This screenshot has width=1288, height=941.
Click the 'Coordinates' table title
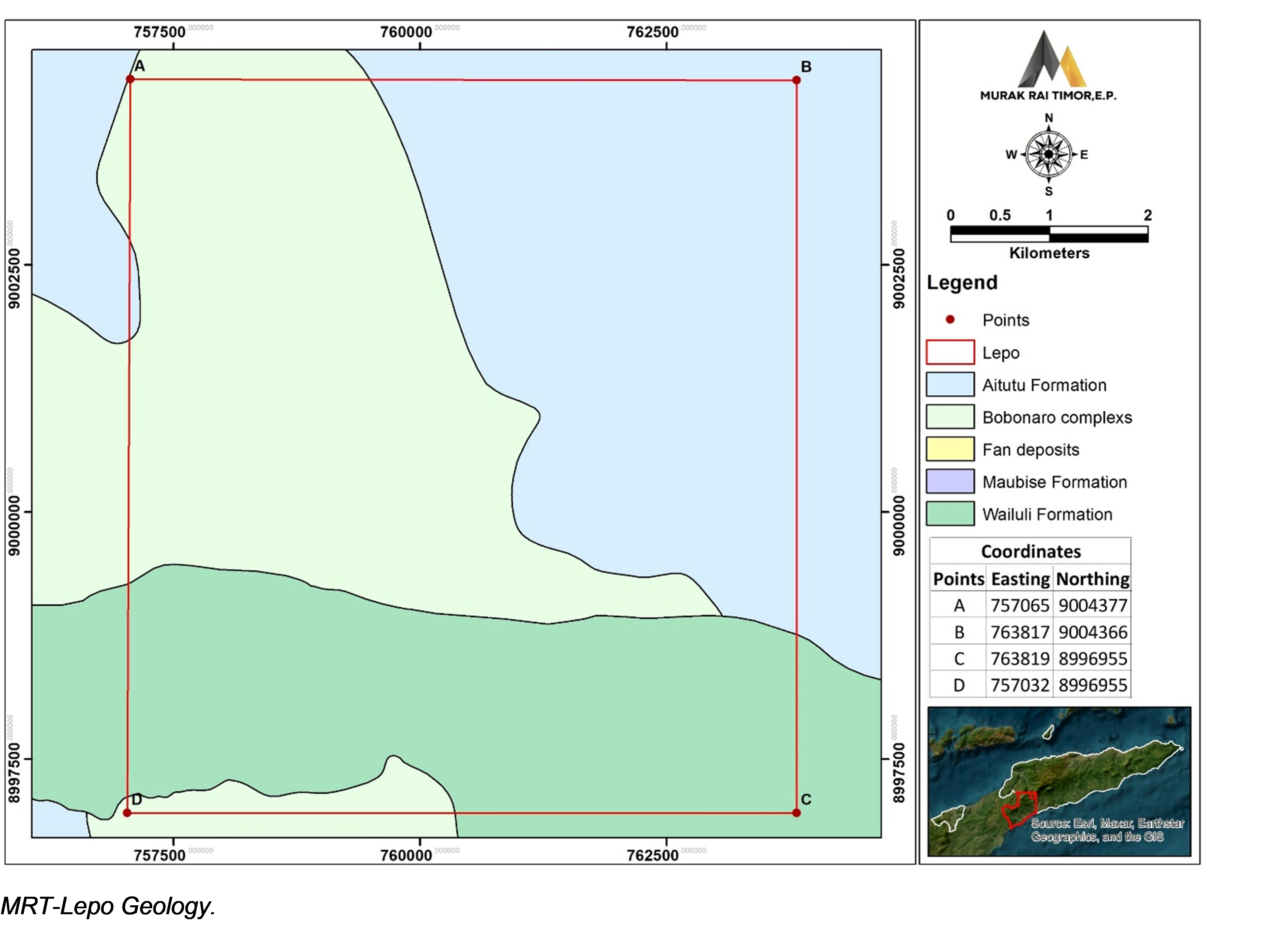pos(1031,551)
